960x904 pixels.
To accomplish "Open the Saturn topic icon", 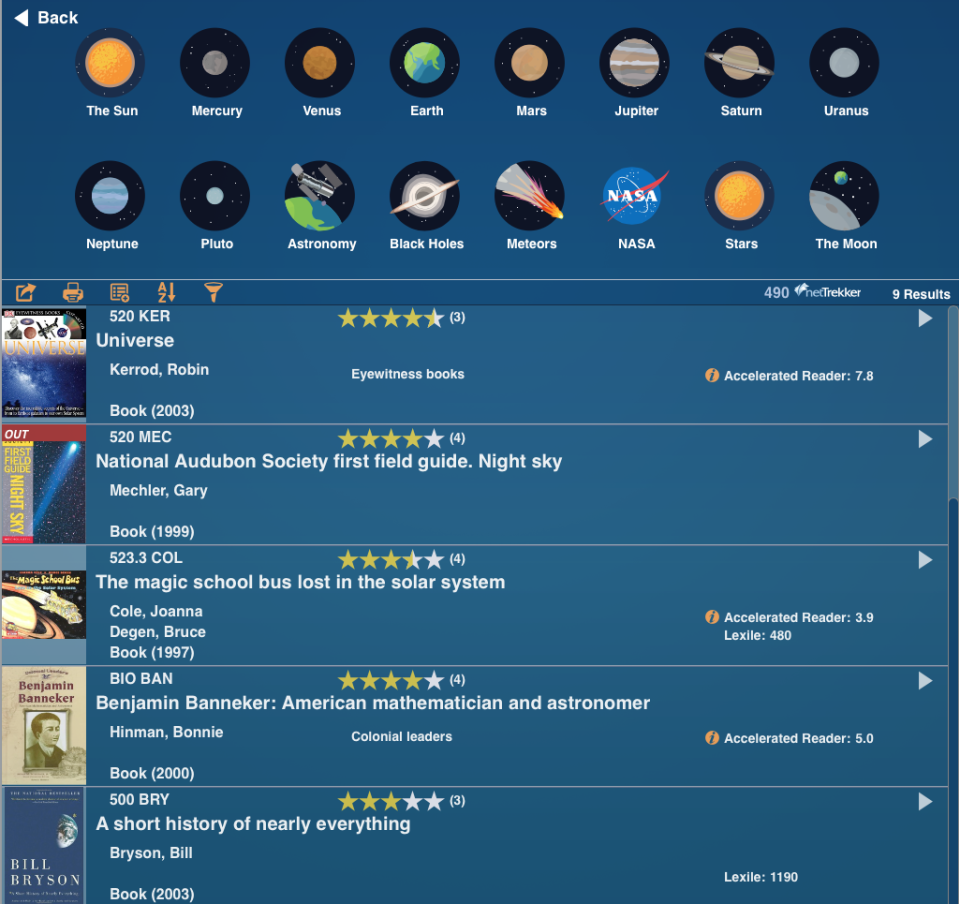I will [x=740, y=62].
